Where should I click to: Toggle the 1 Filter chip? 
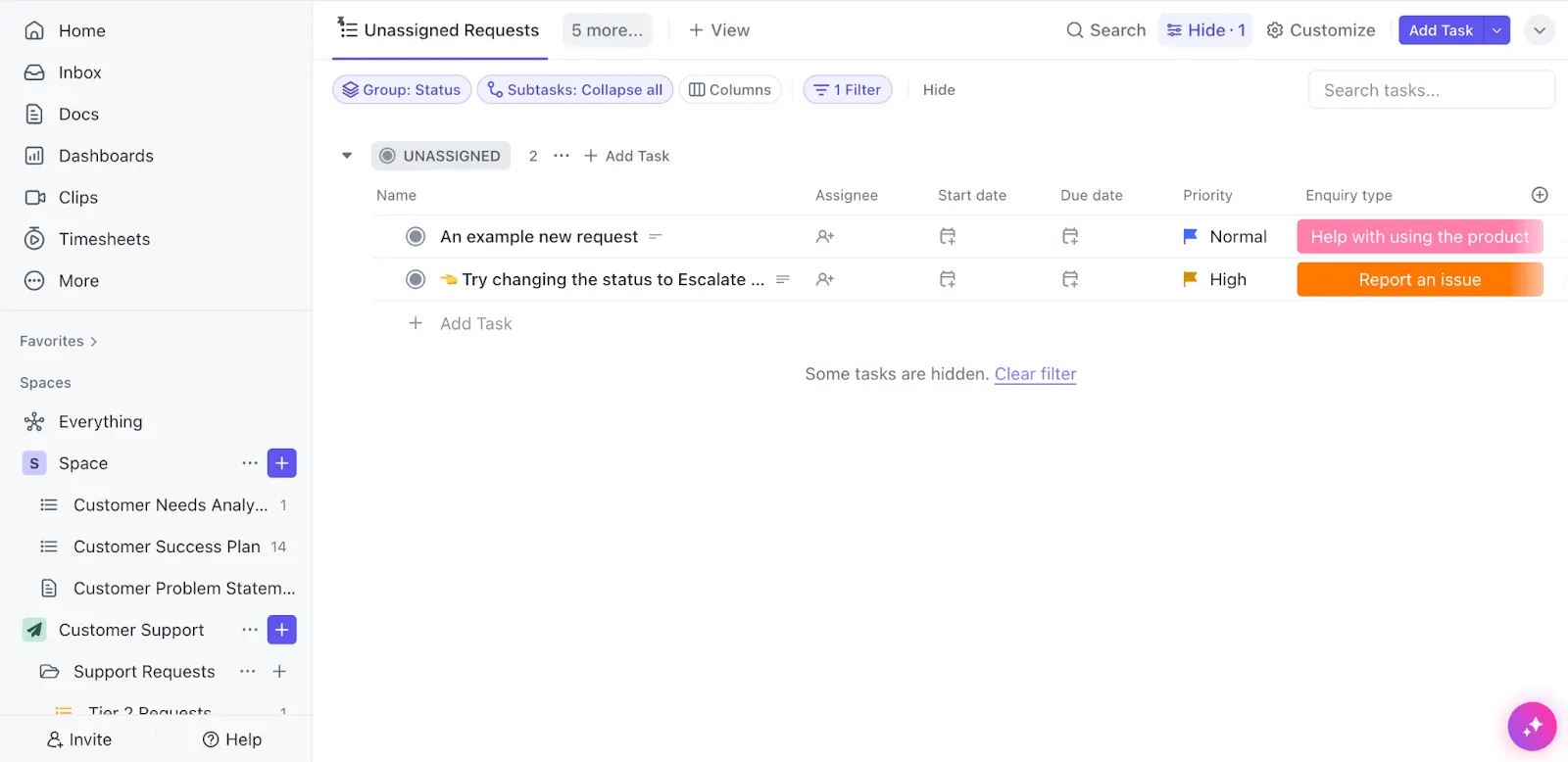click(x=848, y=90)
